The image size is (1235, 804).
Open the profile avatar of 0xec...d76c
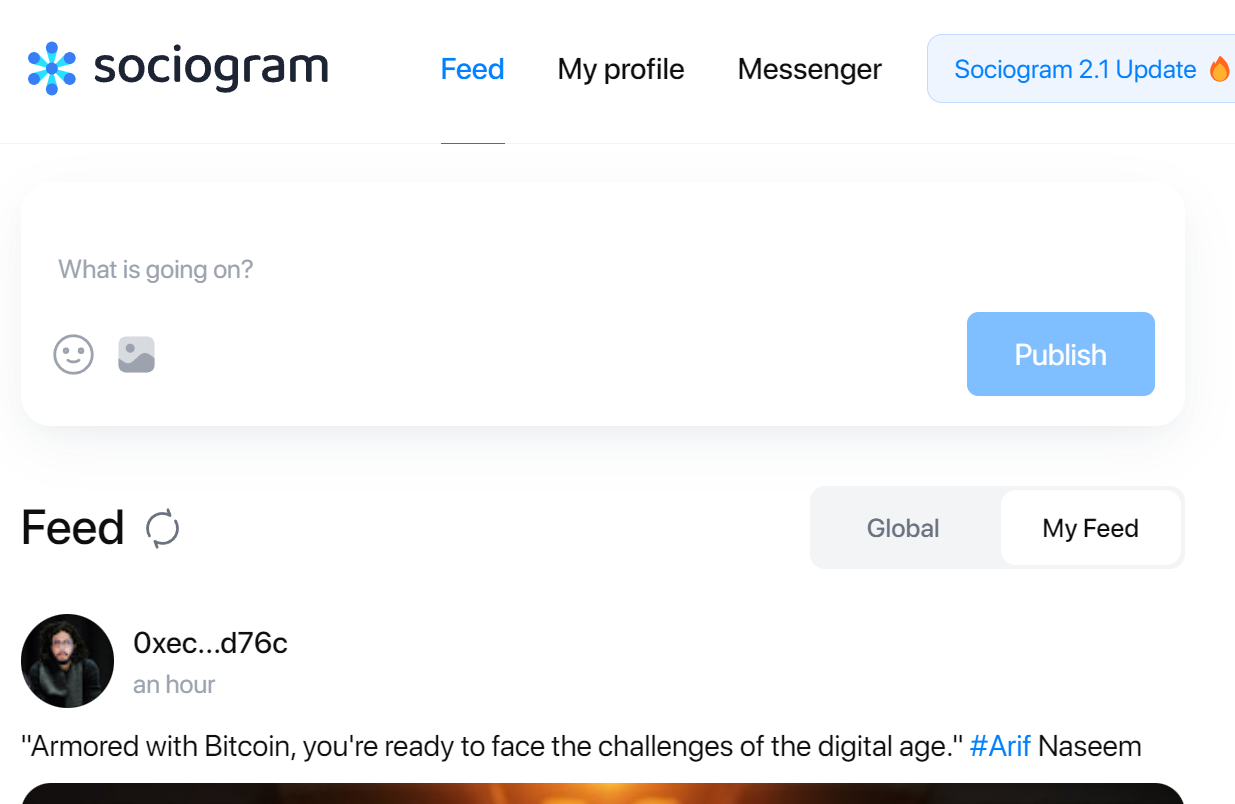coord(67,661)
